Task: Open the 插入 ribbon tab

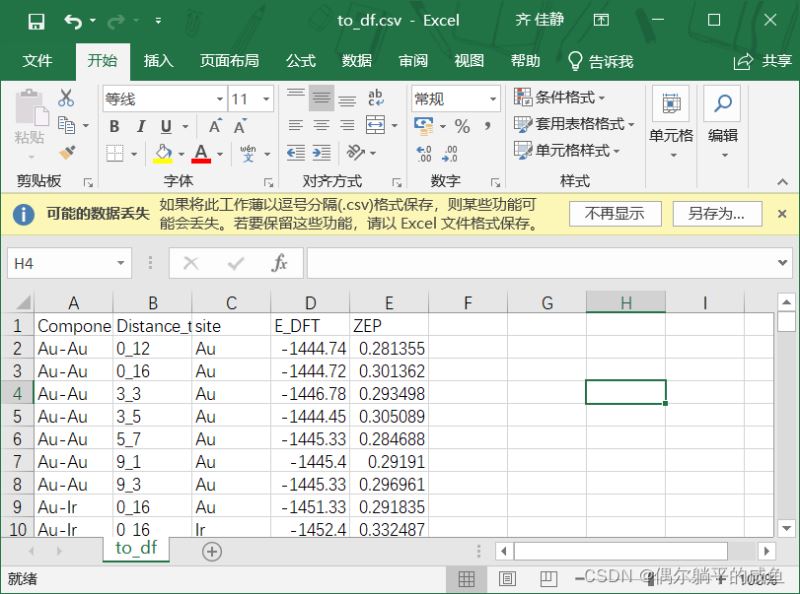Action: point(158,61)
